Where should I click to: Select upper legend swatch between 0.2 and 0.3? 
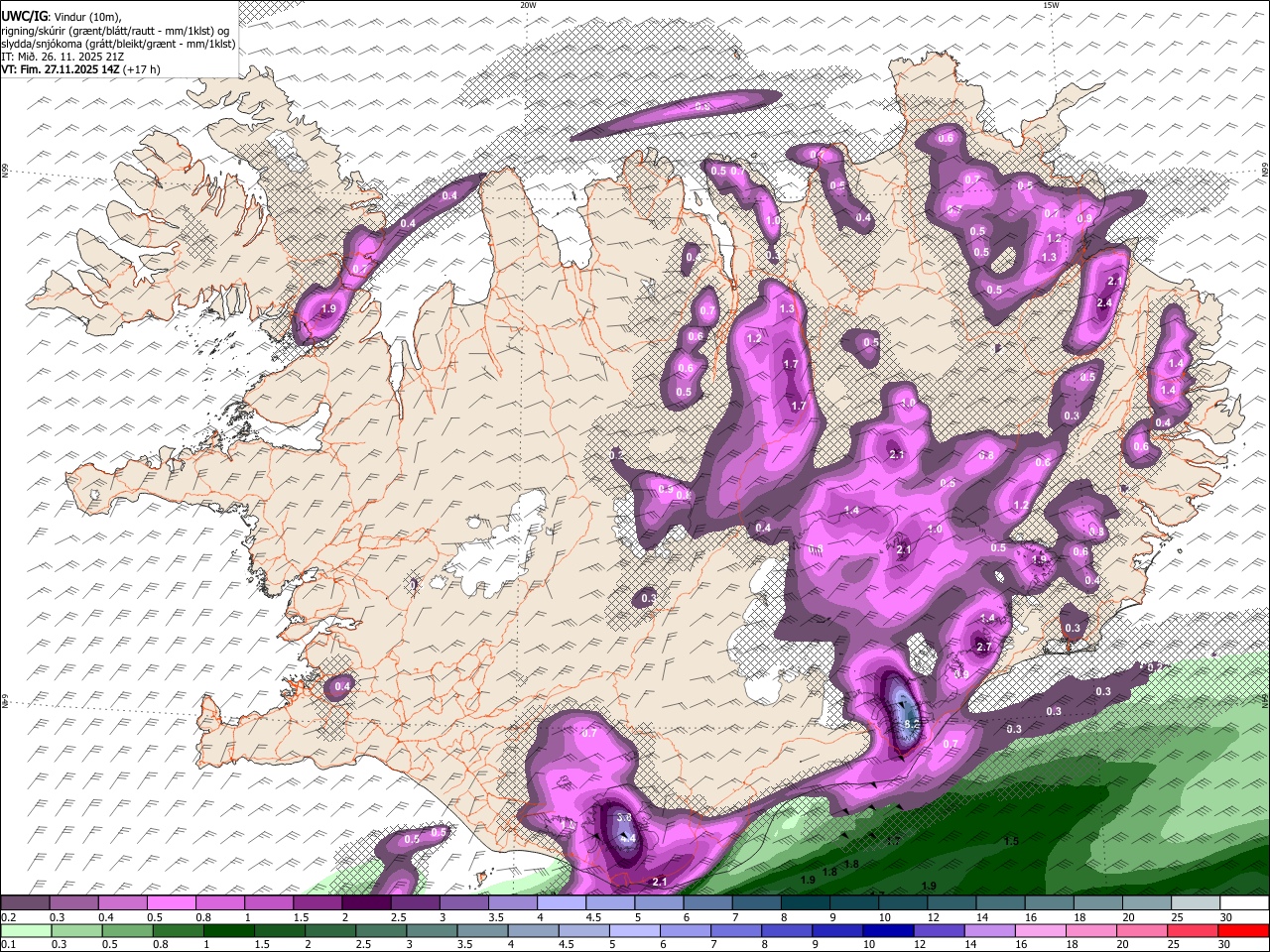point(25,903)
